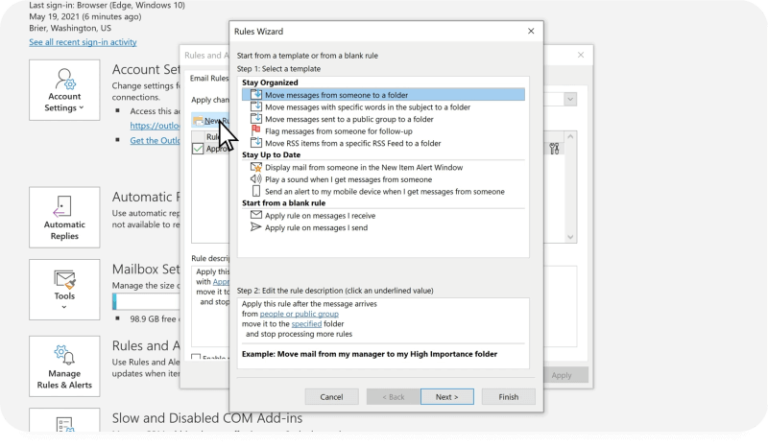
Task: Click the New Rule button in Rules and Alerts
Action: click(211, 120)
